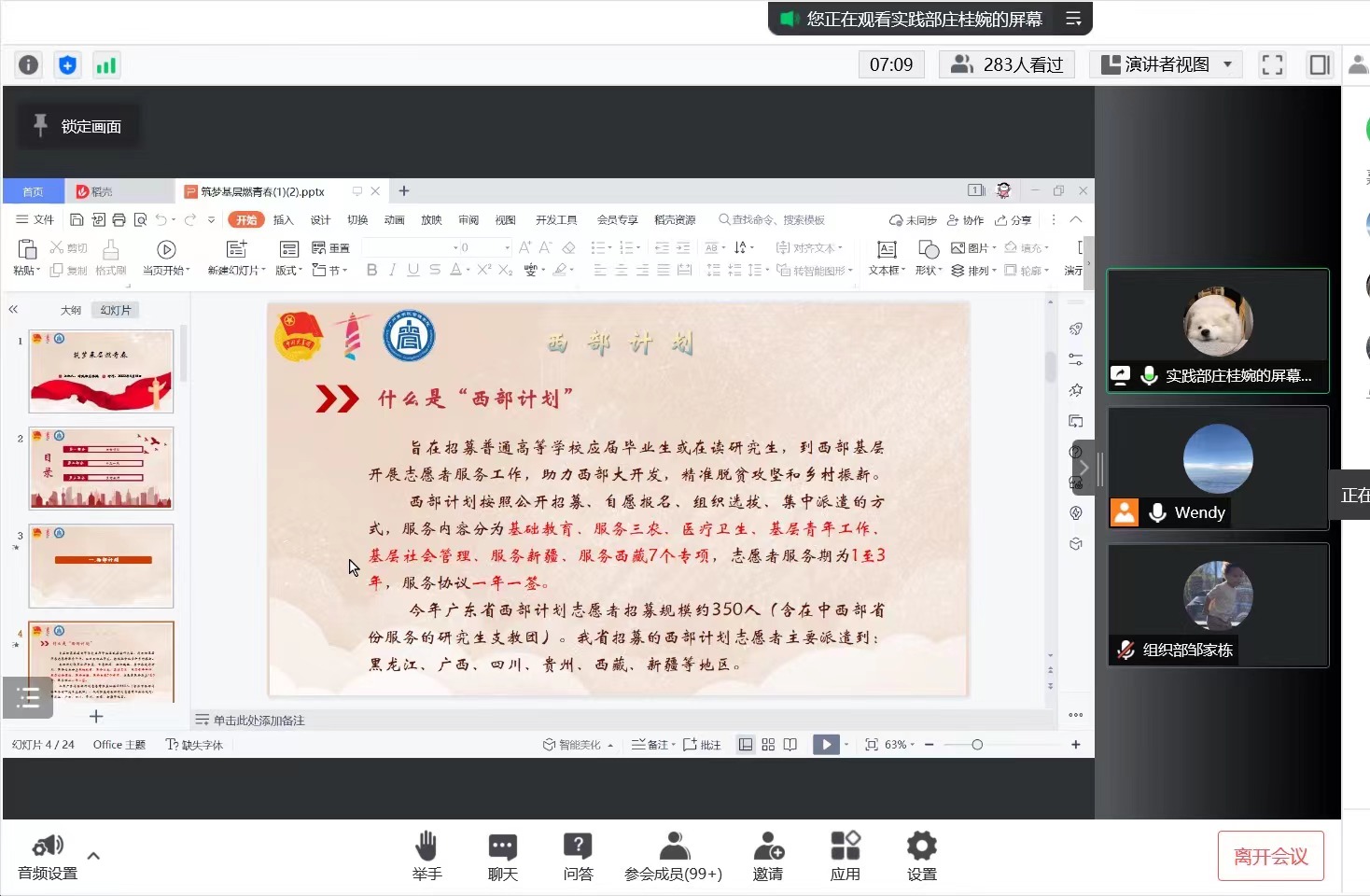This screenshot has width=1370, height=896.
Task: Click the meeting info icon
Action: (29, 64)
